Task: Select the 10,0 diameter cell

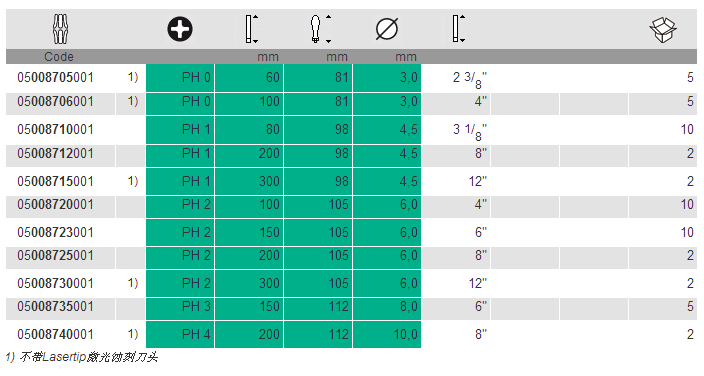Action: [387, 334]
